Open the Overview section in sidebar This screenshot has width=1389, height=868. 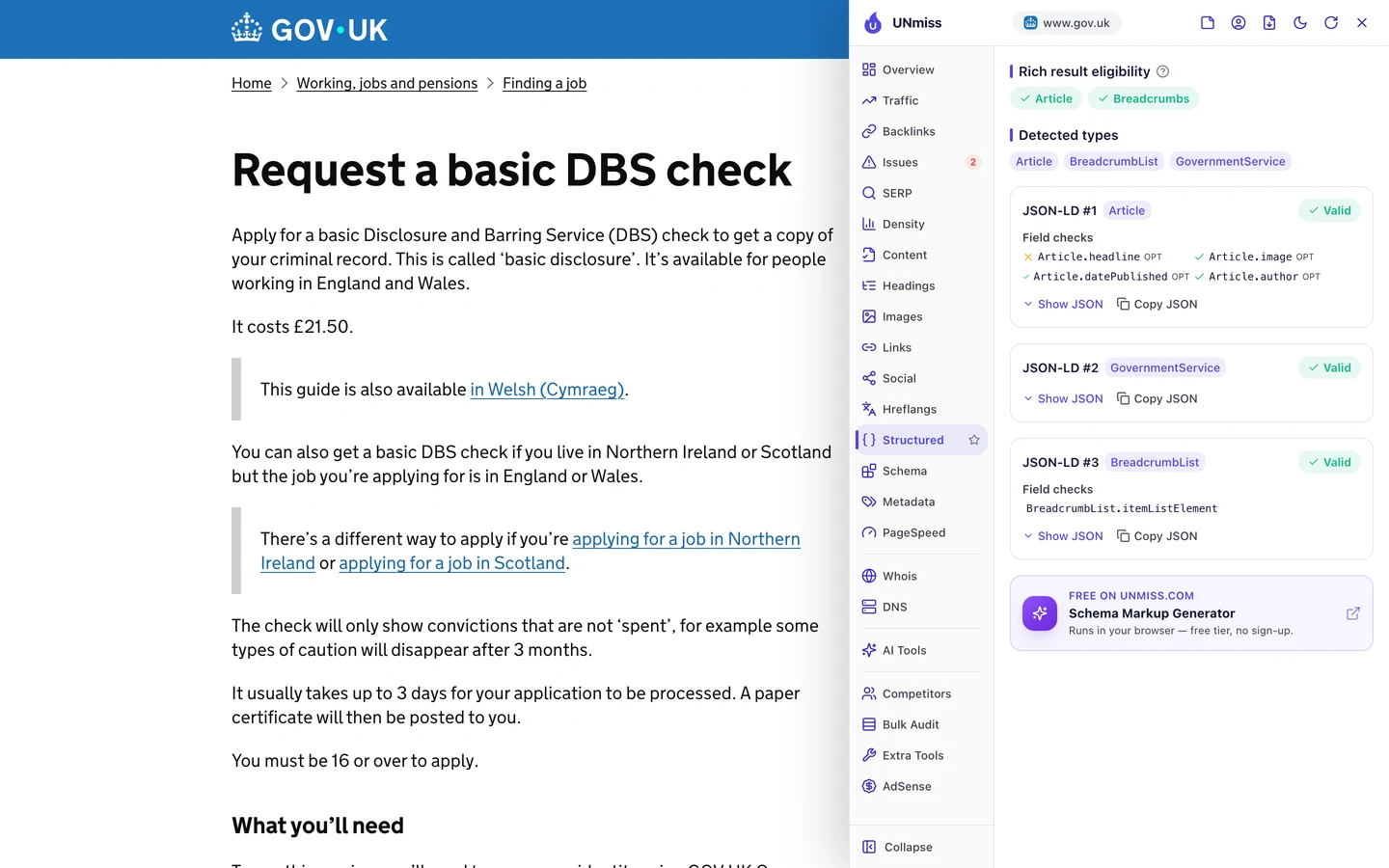[921, 69]
